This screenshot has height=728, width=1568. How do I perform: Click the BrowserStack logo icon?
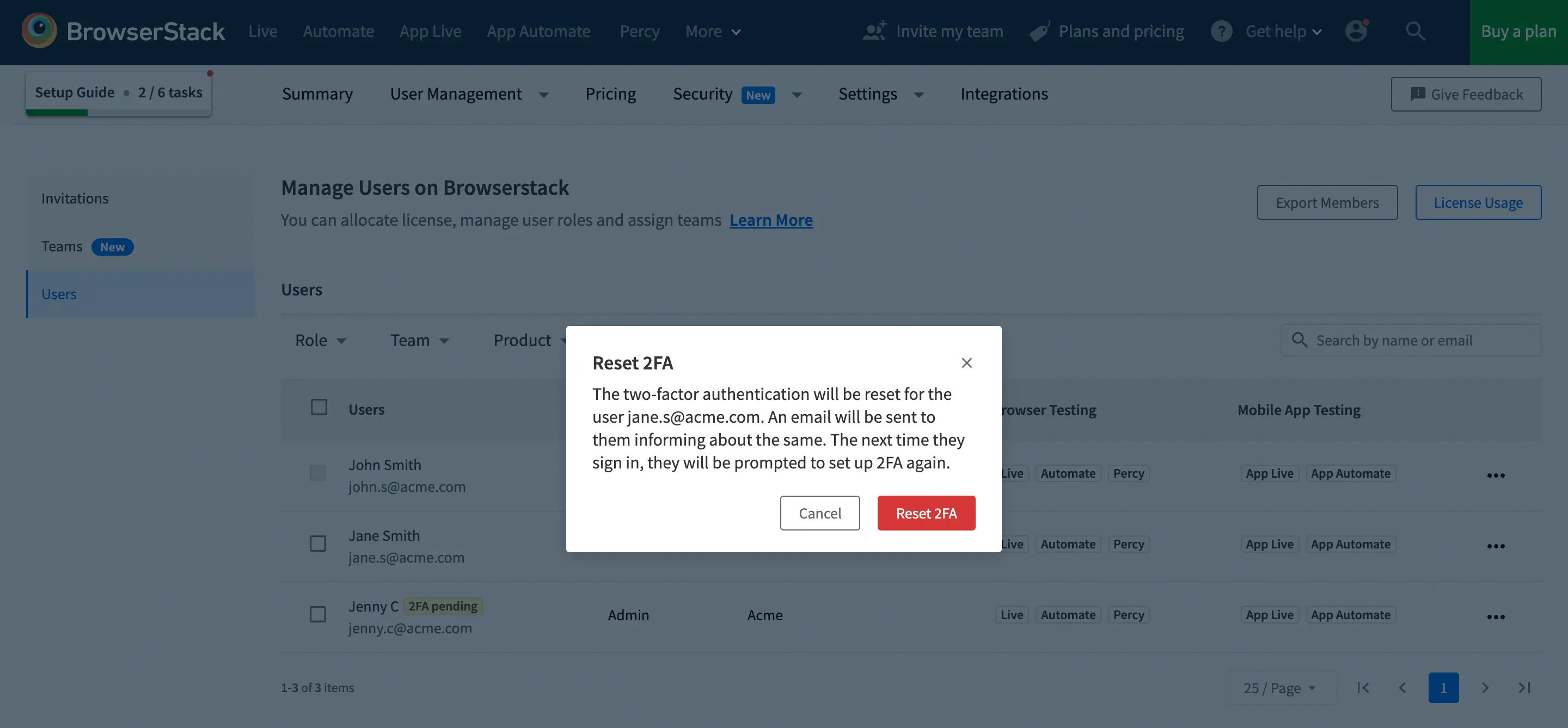39,31
